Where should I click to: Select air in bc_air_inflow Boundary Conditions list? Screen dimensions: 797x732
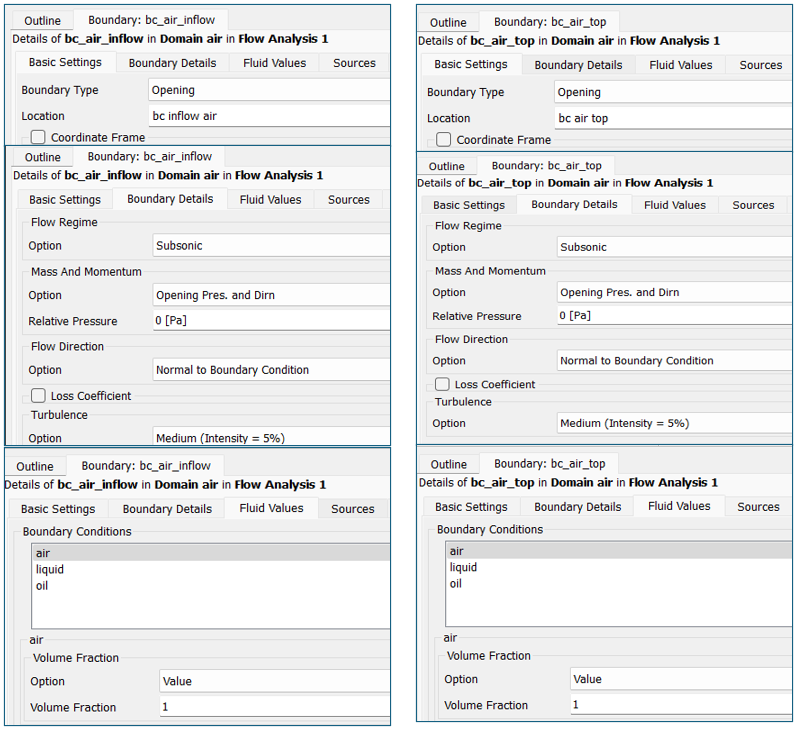coord(210,553)
